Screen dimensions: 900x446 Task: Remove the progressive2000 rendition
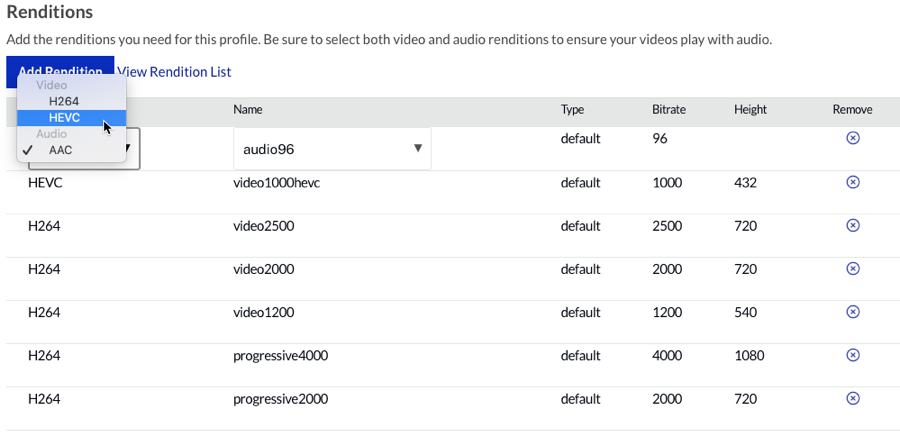click(852, 398)
